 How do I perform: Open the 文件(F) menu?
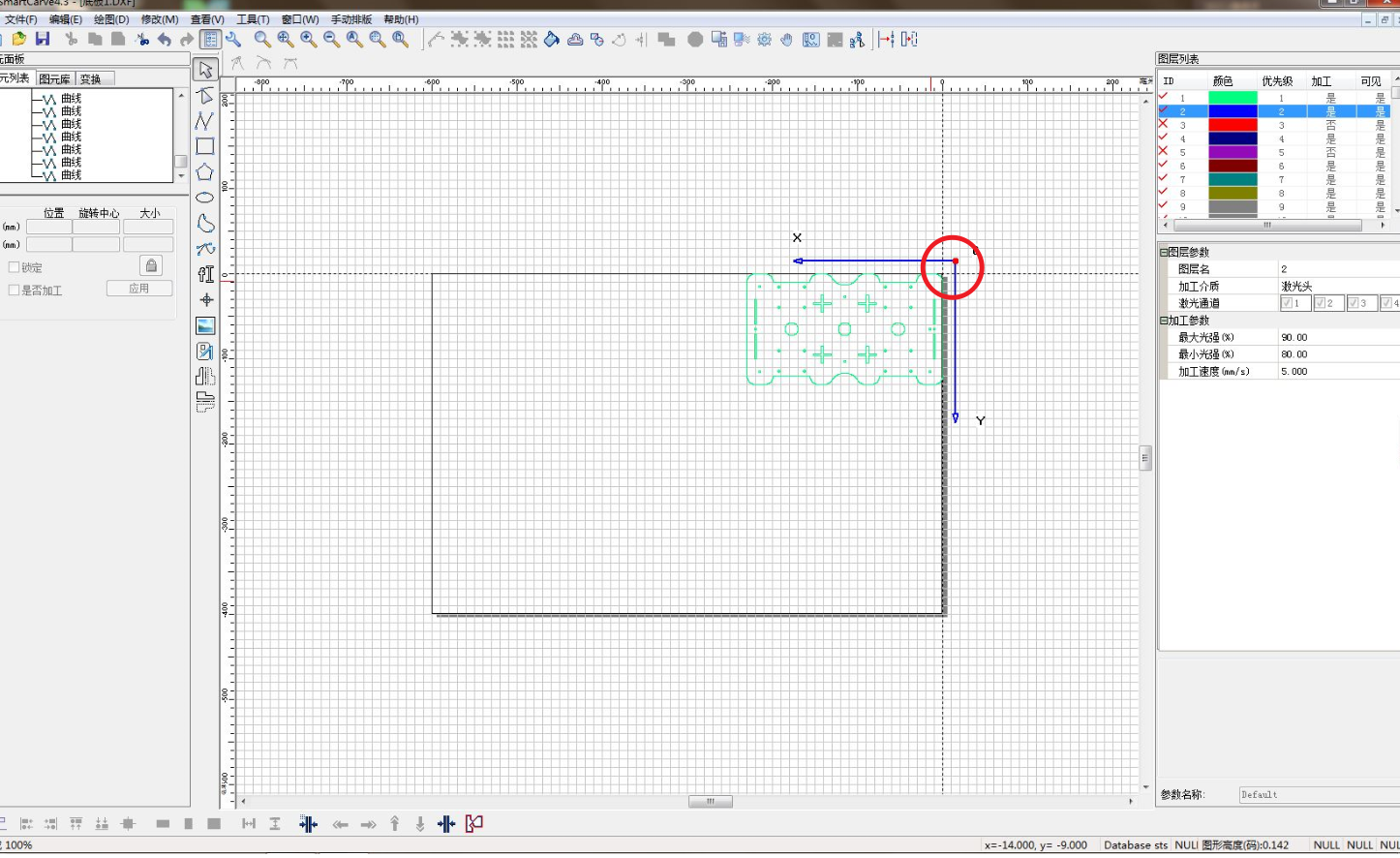coord(20,19)
